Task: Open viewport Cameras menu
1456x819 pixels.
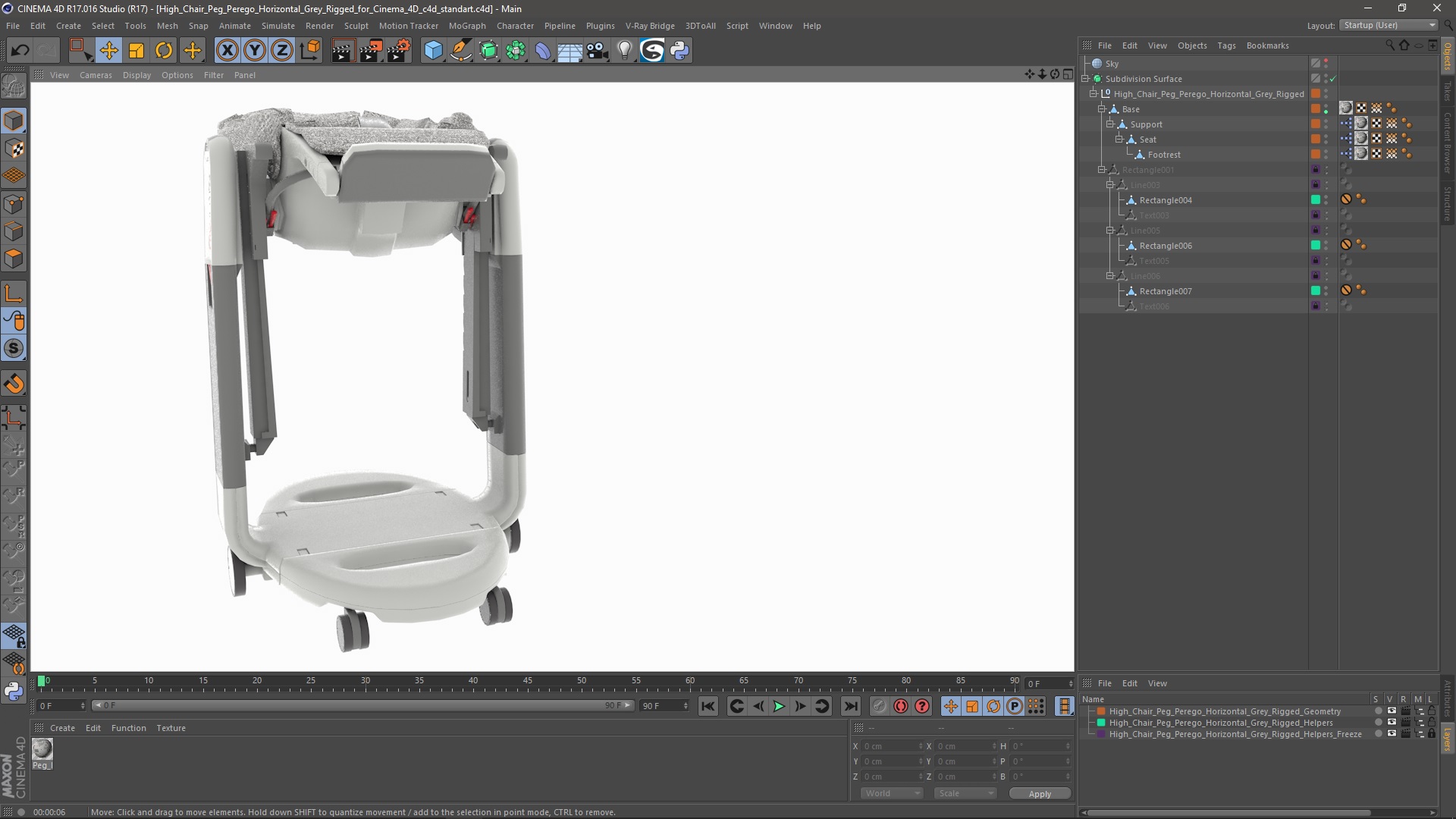Action: 96,75
